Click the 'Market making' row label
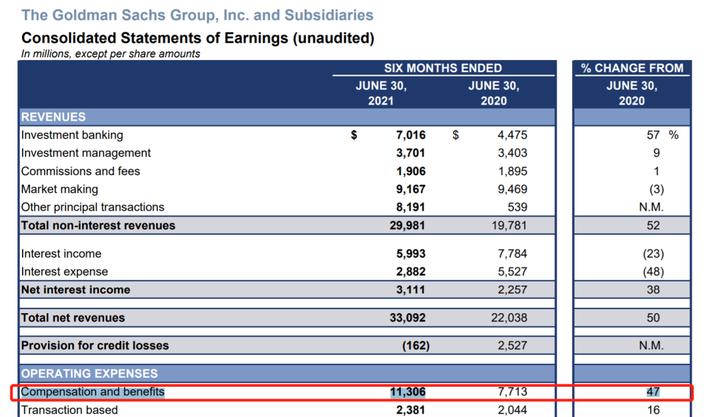Viewport: 720px width, 417px height. [x=60, y=189]
